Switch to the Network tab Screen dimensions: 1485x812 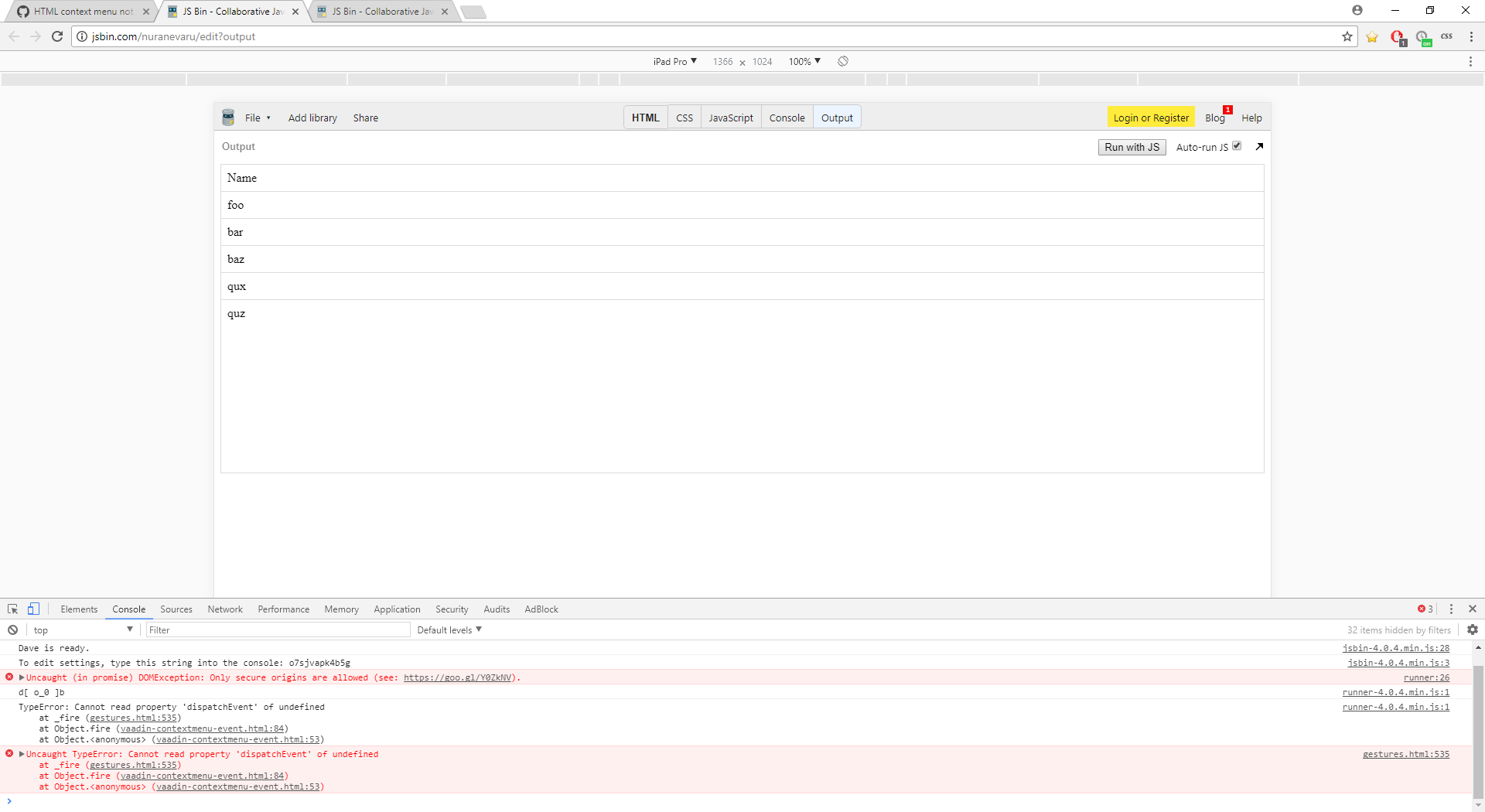pos(225,609)
